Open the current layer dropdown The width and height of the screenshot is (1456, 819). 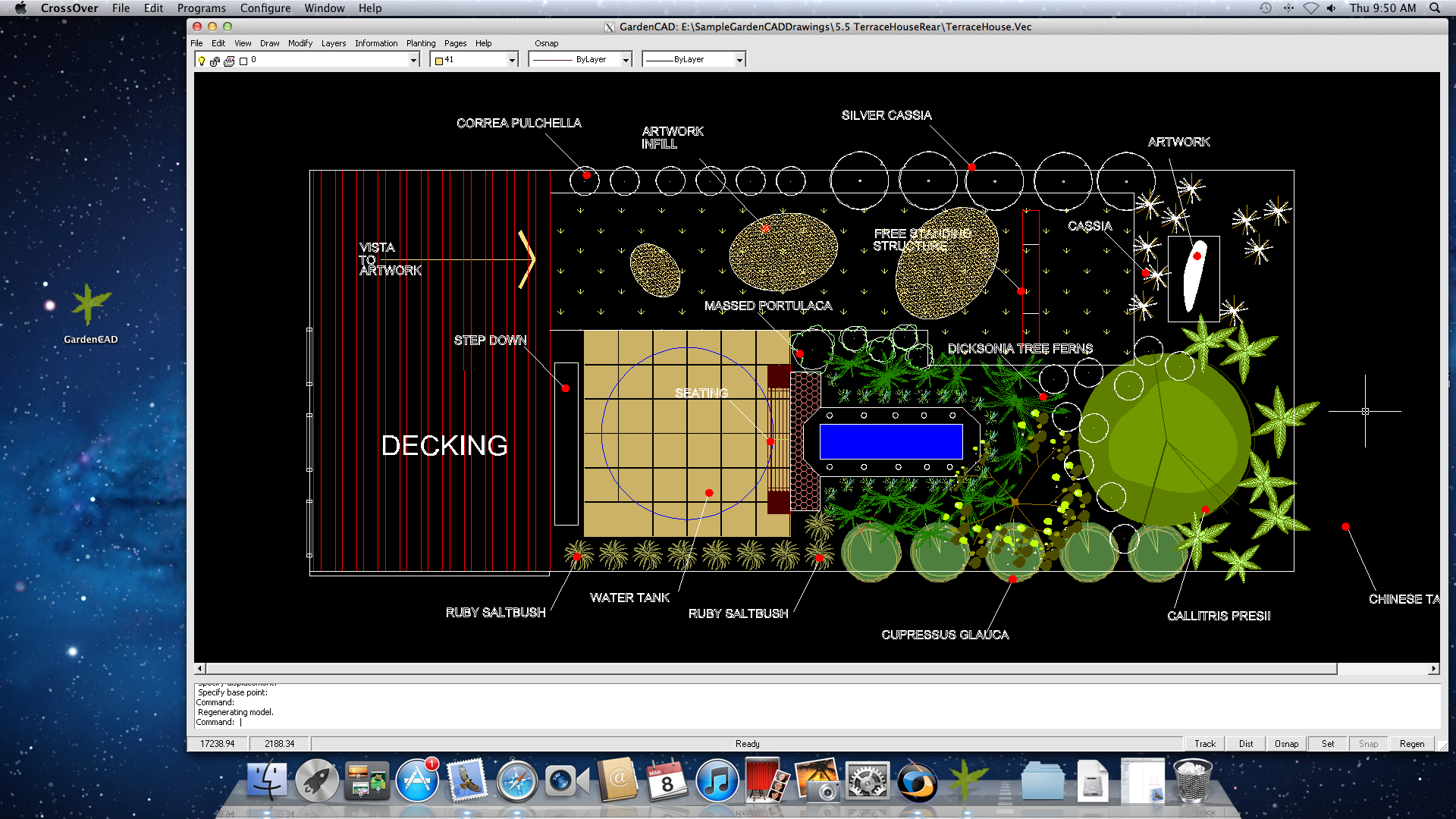click(414, 60)
